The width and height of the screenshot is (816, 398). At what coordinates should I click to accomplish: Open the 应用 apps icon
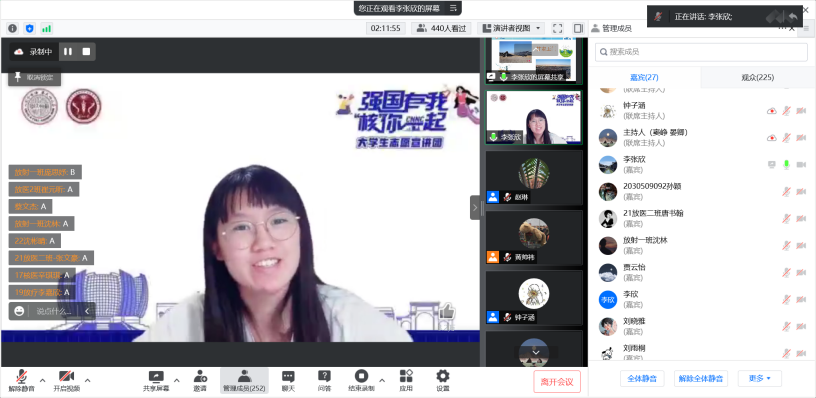tap(406, 381)
